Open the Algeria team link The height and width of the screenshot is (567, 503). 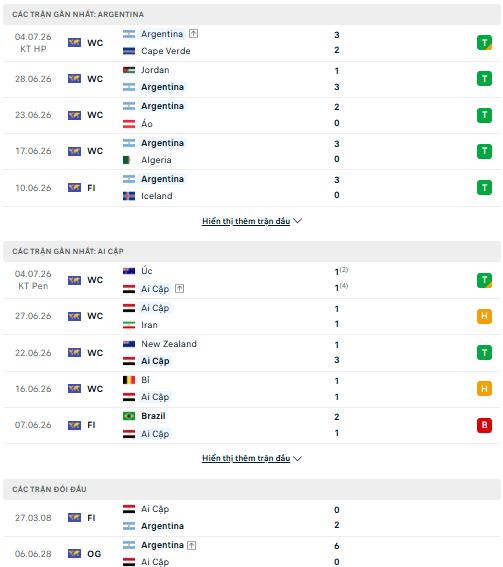(156, 160)
